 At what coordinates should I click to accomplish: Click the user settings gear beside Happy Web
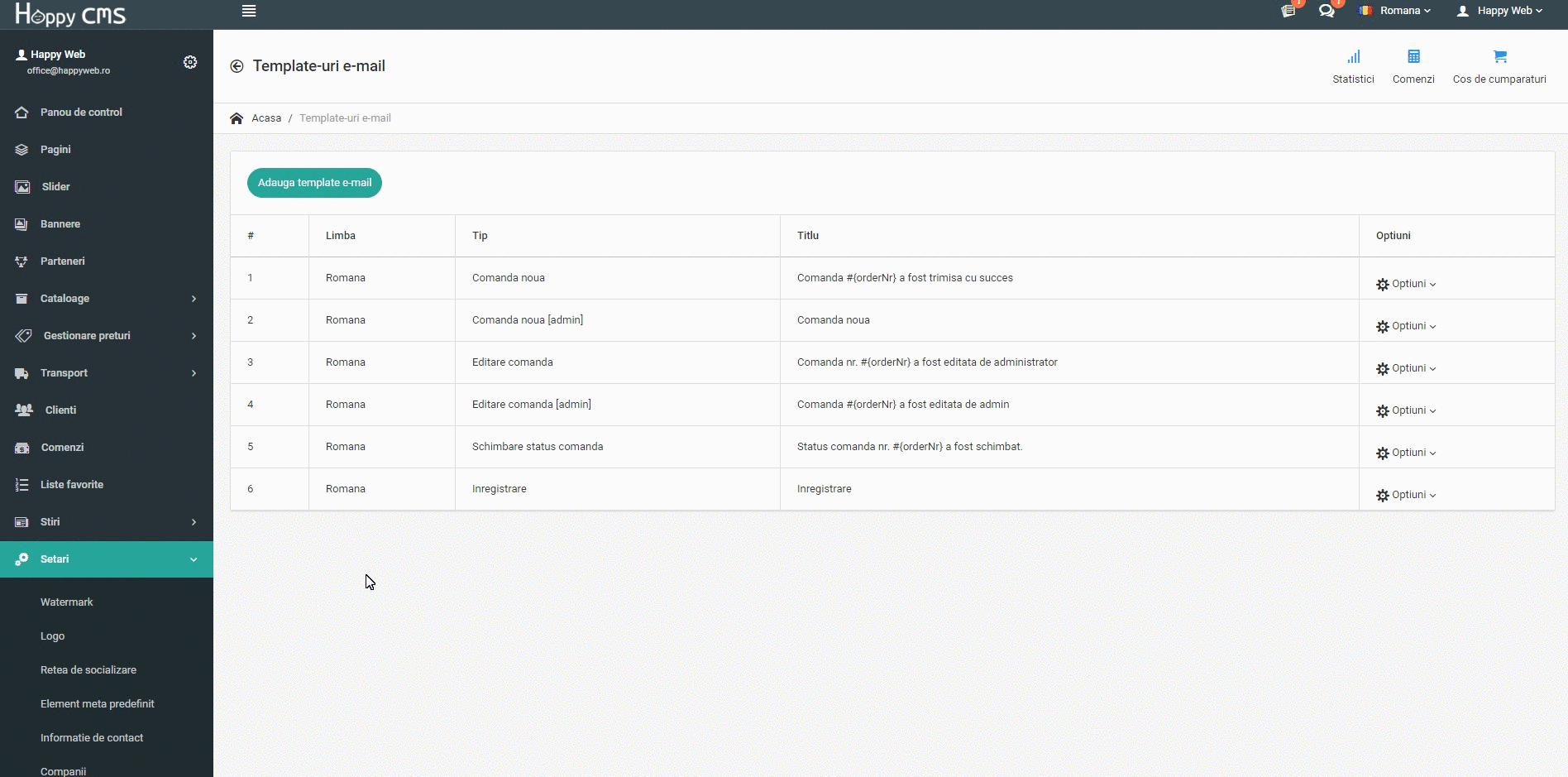coord(190,62)
